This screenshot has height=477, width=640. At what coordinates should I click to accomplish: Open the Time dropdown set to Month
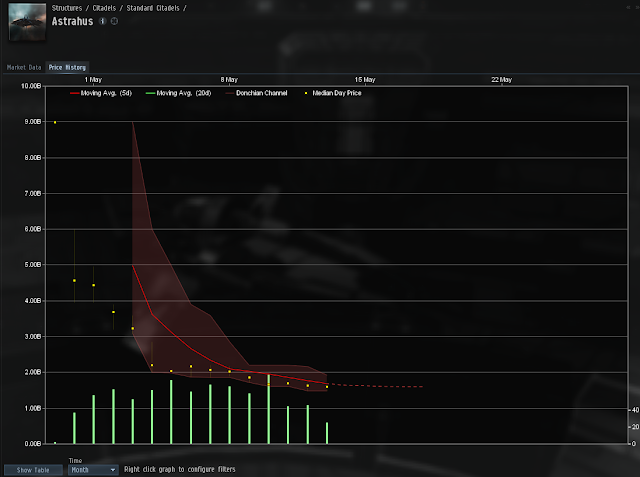93,470
